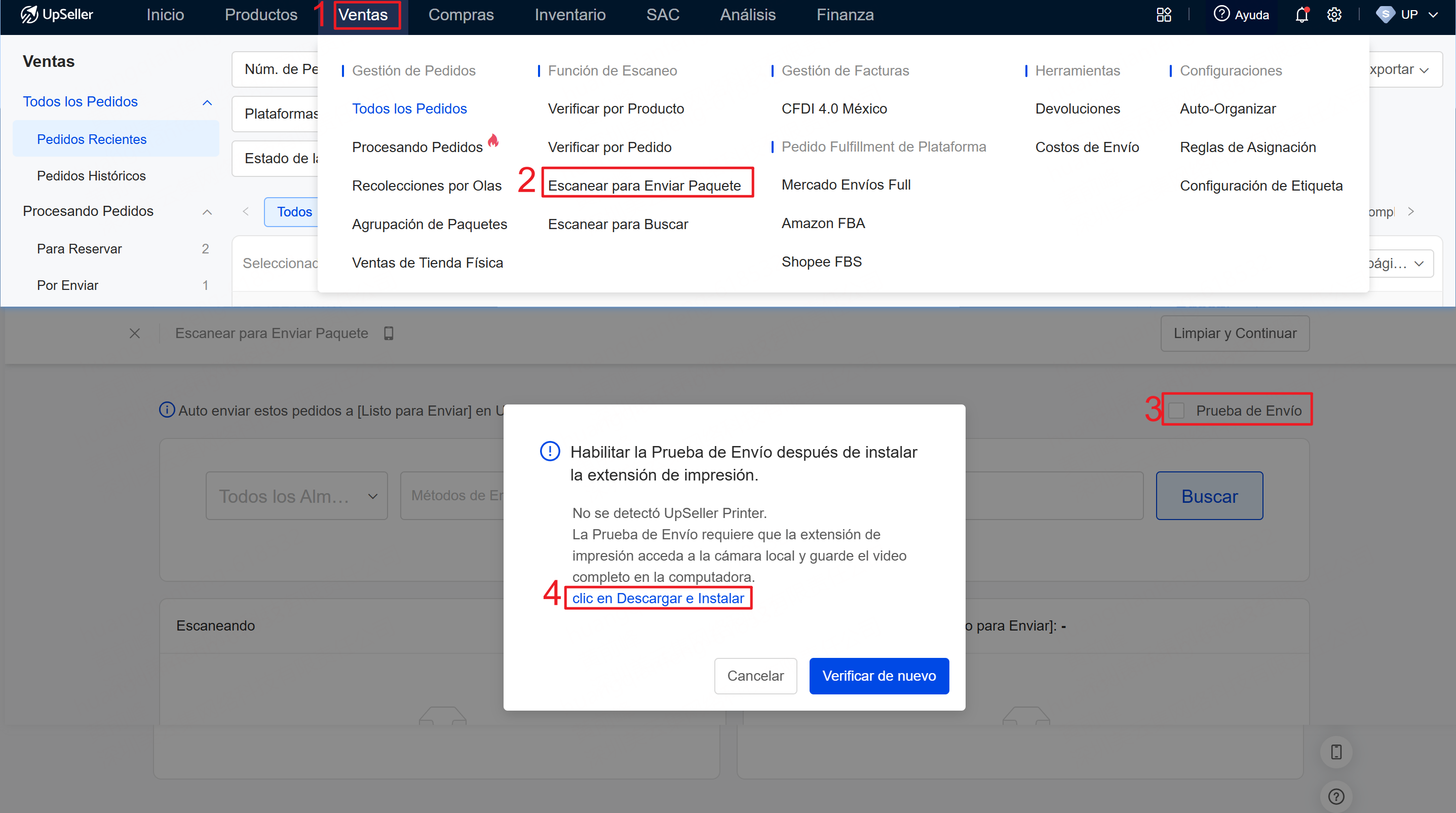Screen dimensions: 1456x813
Task: Open CFDI 4.0 México
Action: (x=834, y=108)
